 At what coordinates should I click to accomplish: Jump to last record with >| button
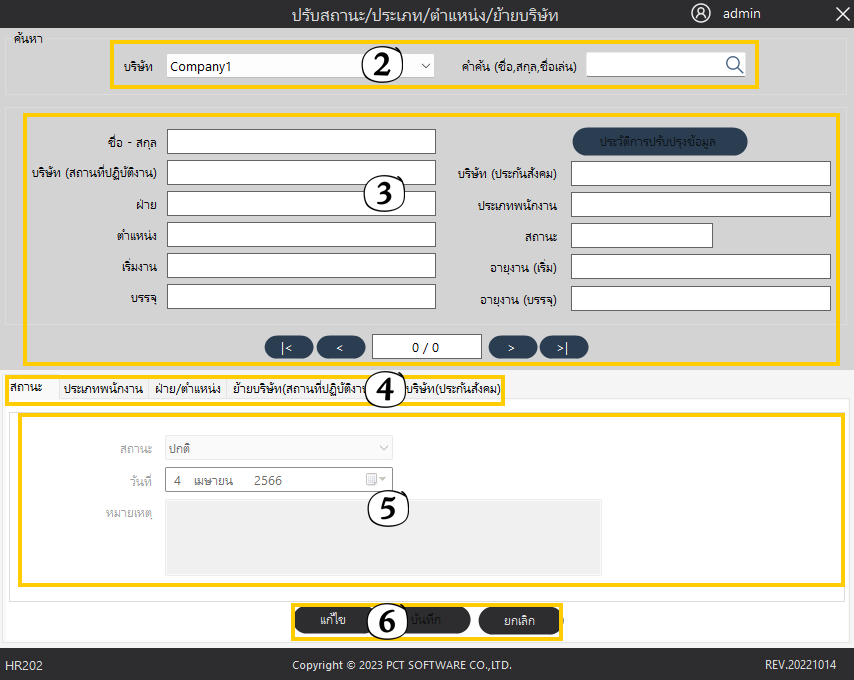point(564,347)
